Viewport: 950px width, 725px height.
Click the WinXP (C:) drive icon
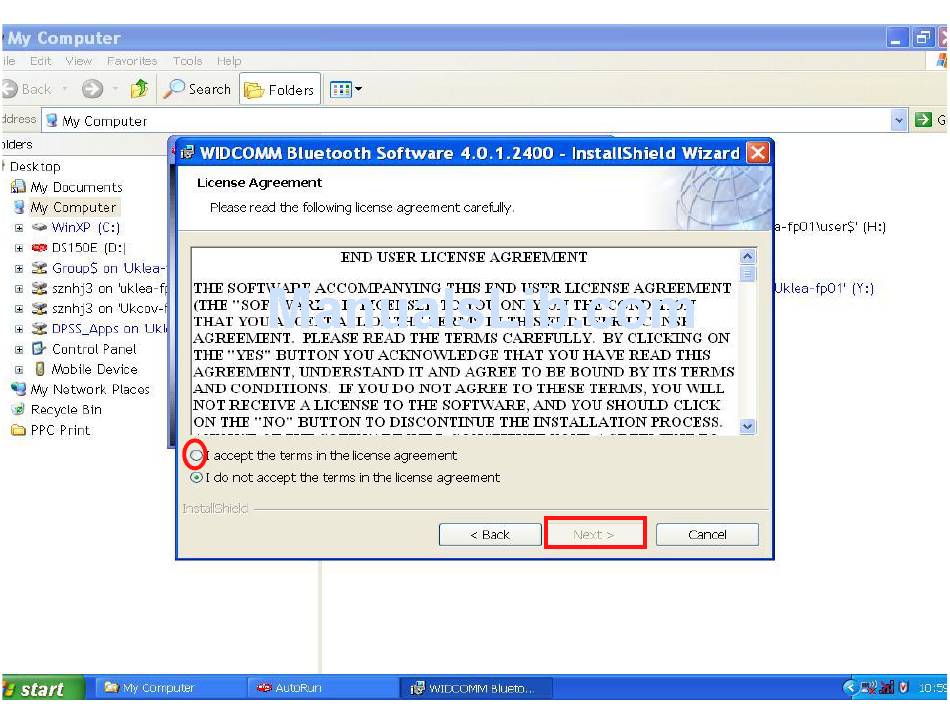click(39, 227)
